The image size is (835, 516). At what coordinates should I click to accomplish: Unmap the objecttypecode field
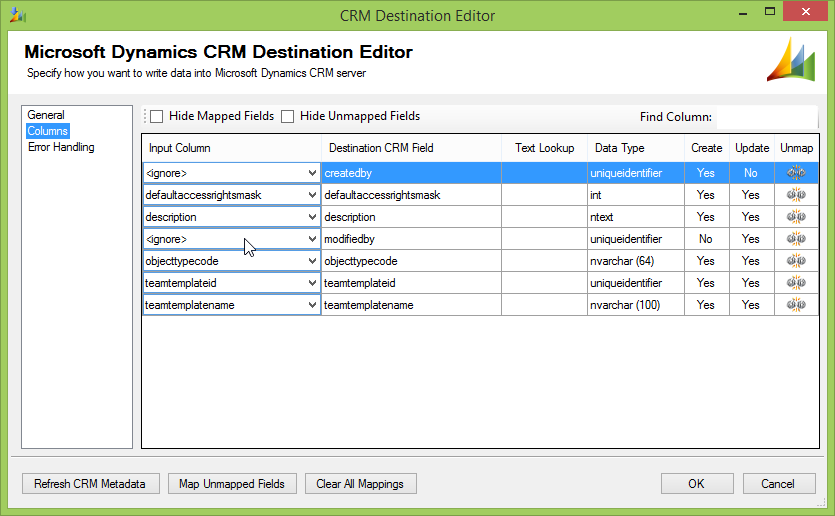796,261
